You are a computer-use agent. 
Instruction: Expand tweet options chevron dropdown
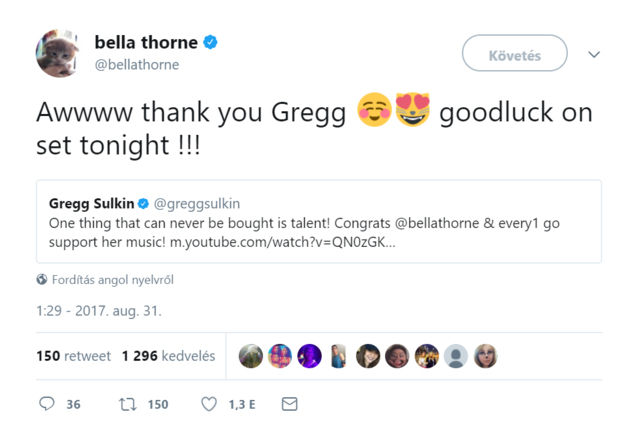[x=594, y=55]
